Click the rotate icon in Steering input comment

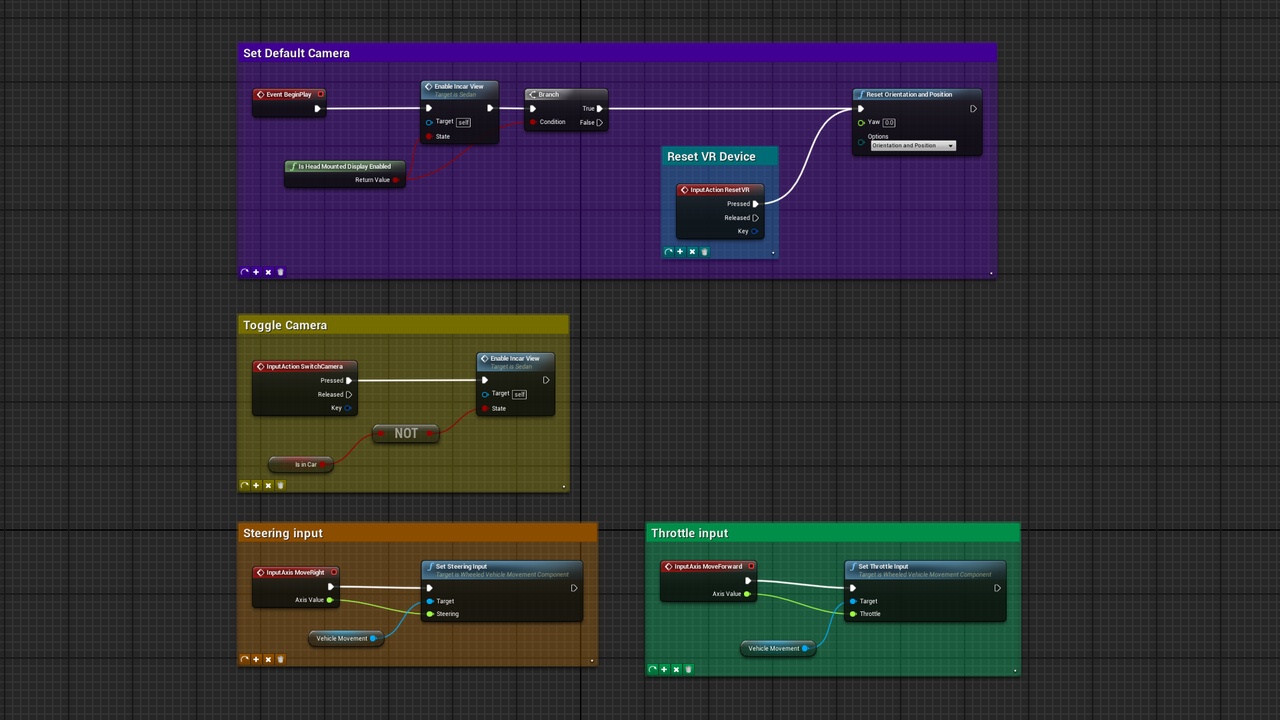[x=244, y=659]
